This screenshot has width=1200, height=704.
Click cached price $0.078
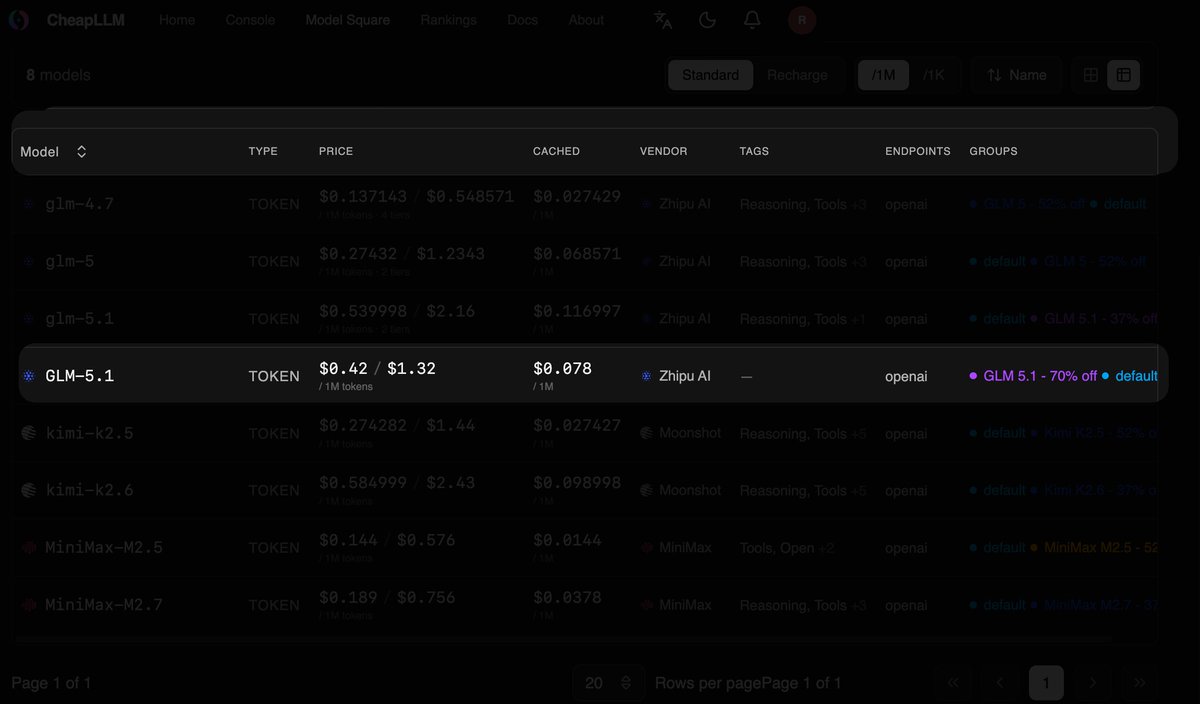coord(562,368)
